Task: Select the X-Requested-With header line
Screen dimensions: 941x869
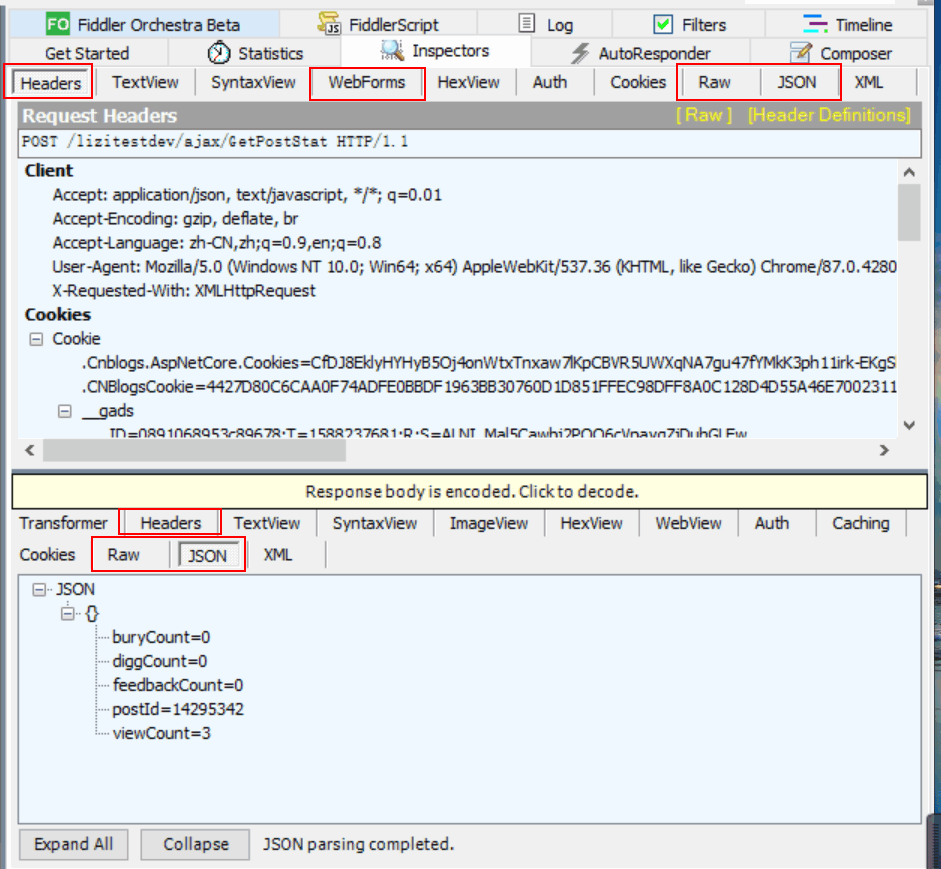Action: 184,291
